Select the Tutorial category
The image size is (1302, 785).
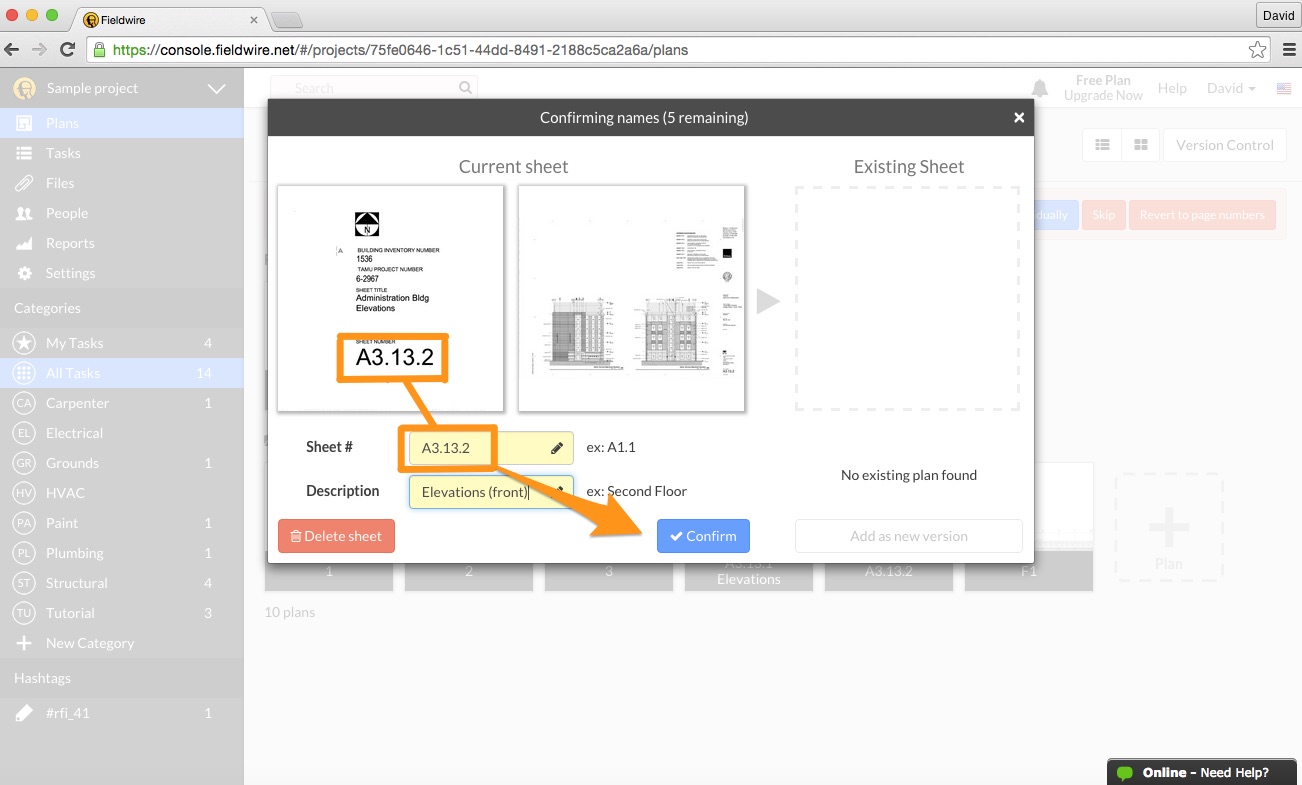121,613
